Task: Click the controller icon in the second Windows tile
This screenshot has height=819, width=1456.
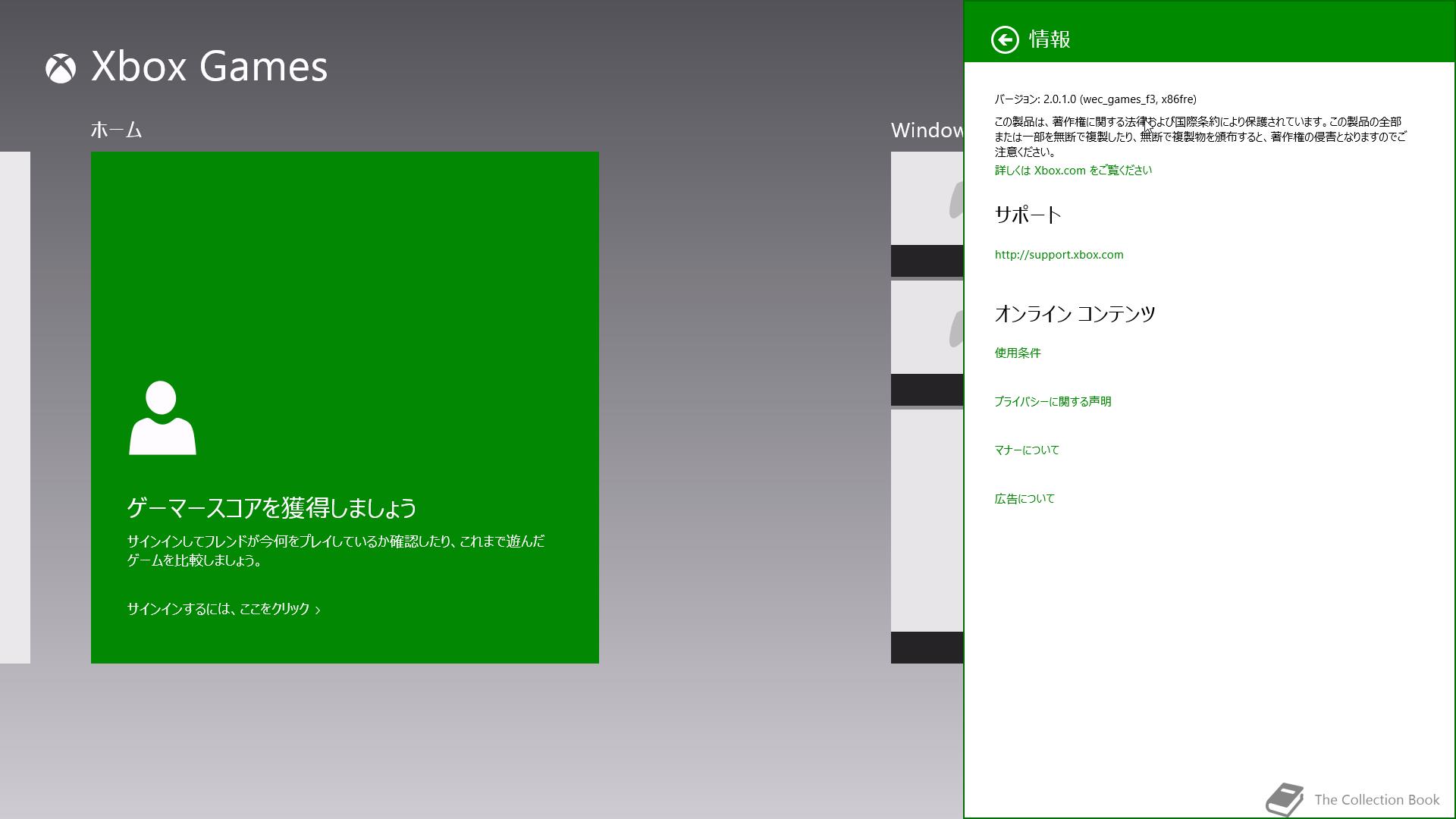Action: tap(955, 328)
